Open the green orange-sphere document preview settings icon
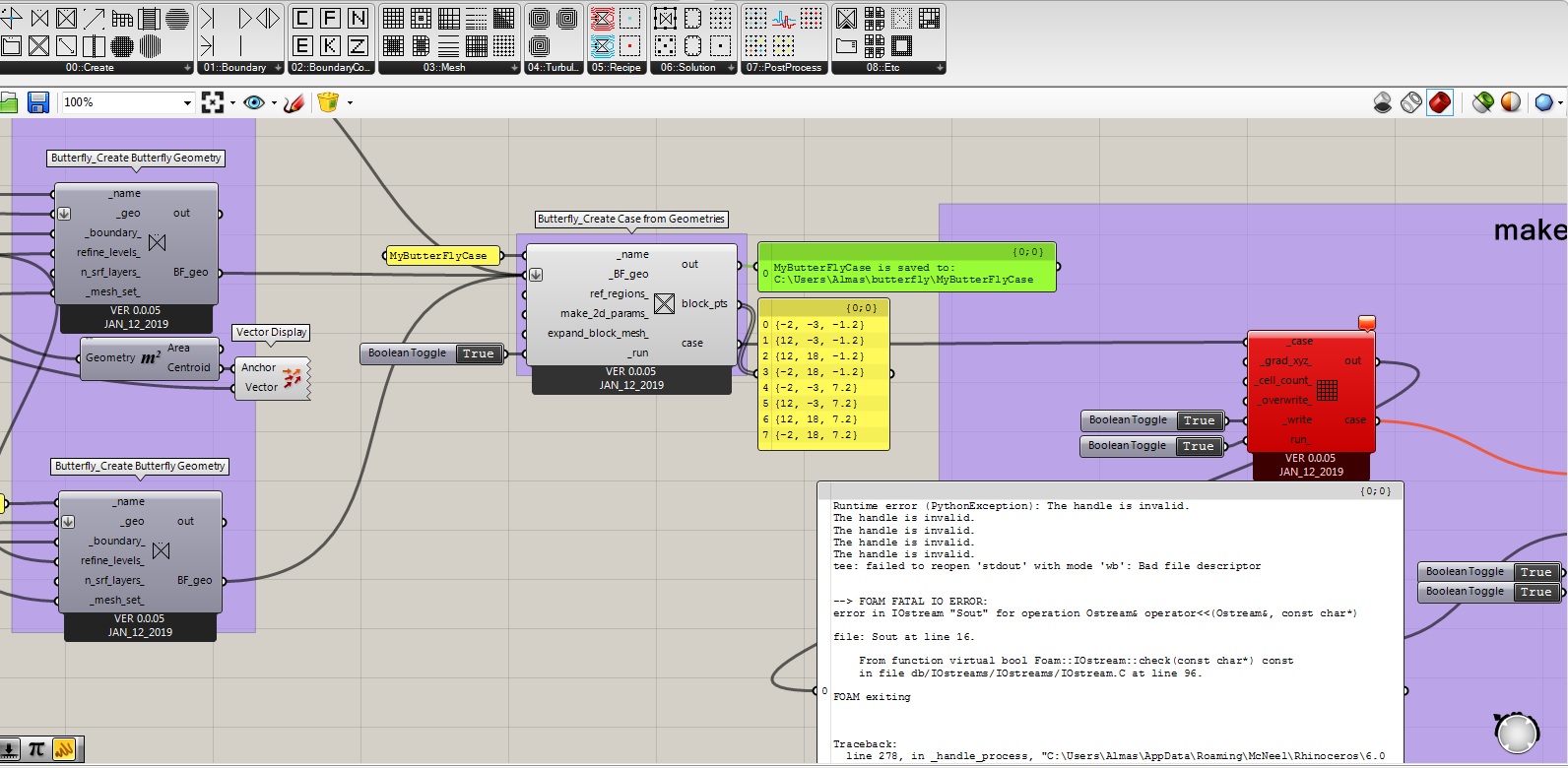Screen dimensions: 1568x768 1511,102
